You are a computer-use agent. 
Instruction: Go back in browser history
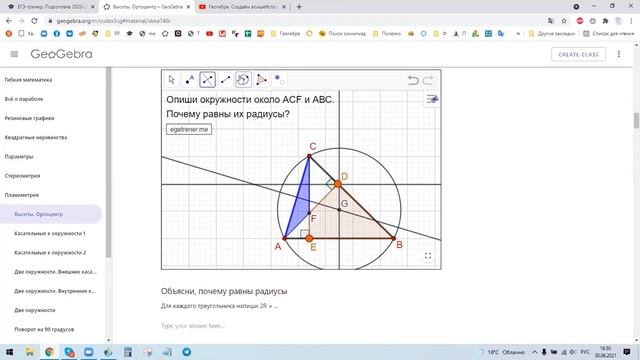click(9, 20)
